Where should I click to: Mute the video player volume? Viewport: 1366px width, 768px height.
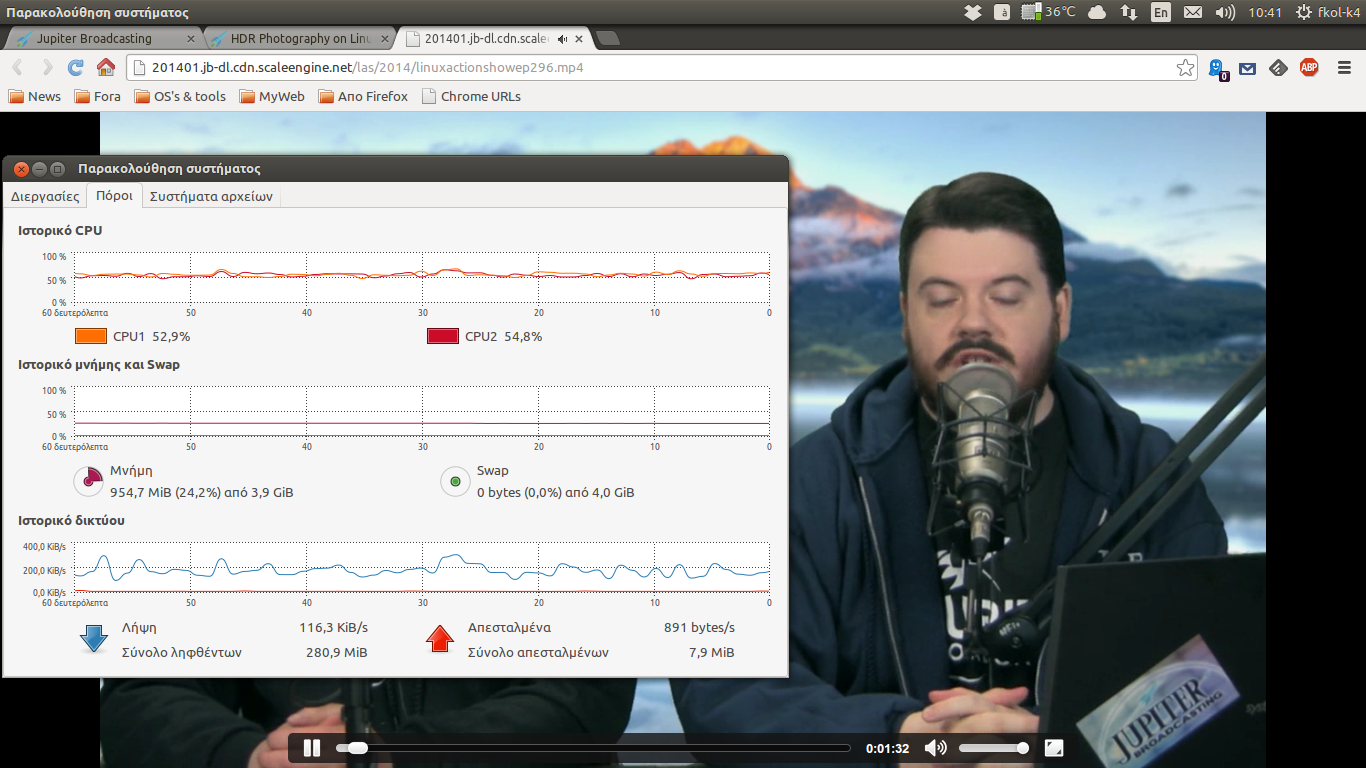(935, 748)
